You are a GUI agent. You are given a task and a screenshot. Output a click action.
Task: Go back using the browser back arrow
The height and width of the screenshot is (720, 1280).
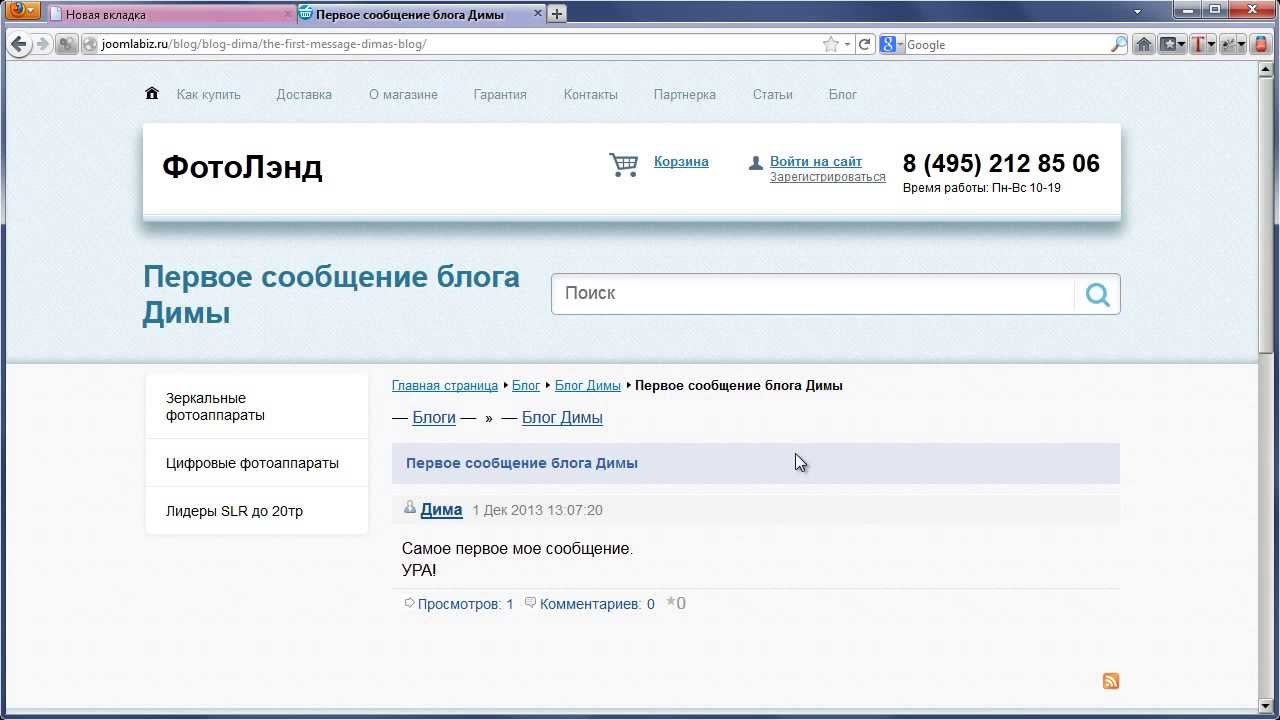[x=19, y=44]
